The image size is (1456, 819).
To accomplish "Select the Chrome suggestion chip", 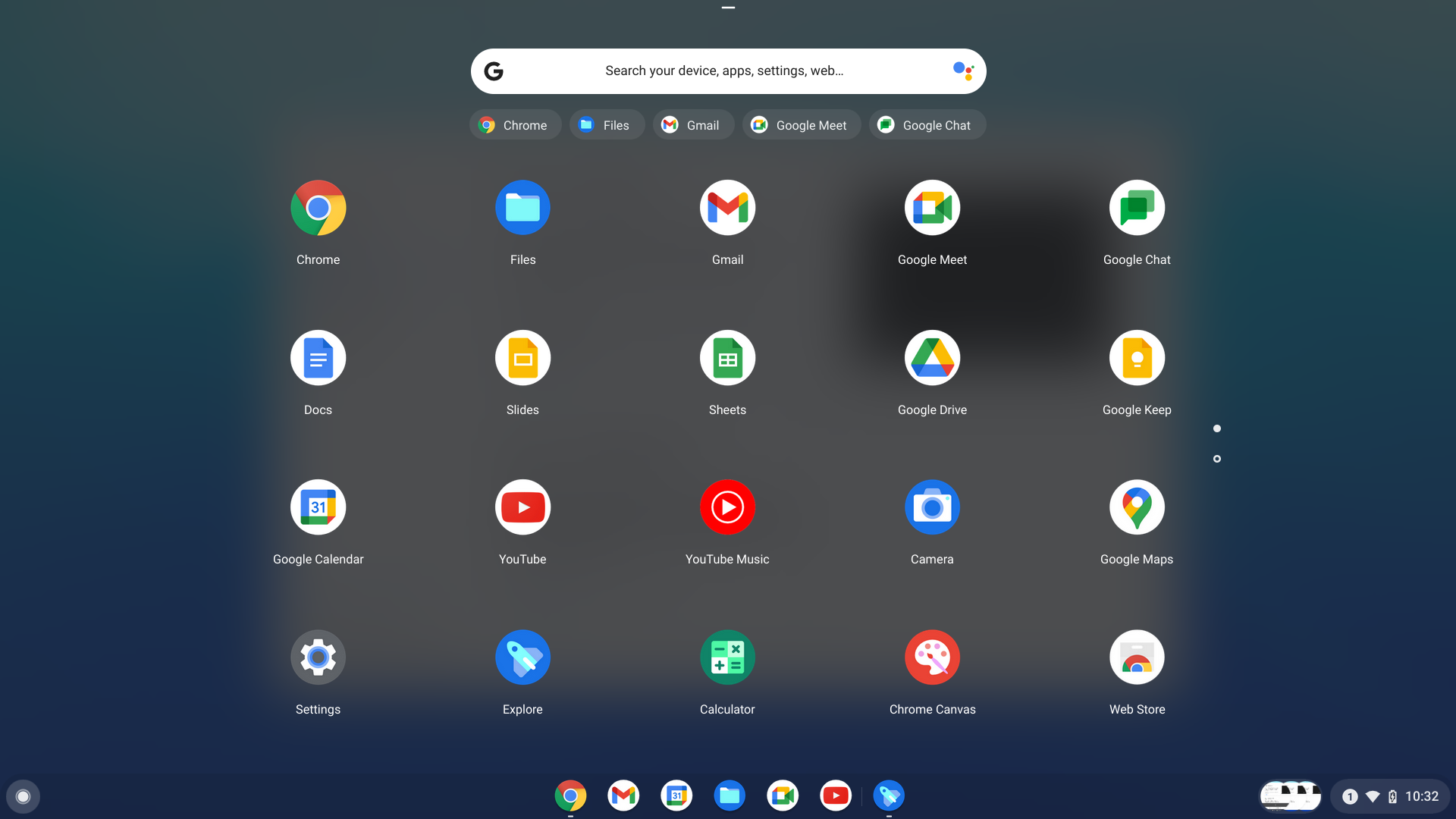I will (x=516, y=125).
